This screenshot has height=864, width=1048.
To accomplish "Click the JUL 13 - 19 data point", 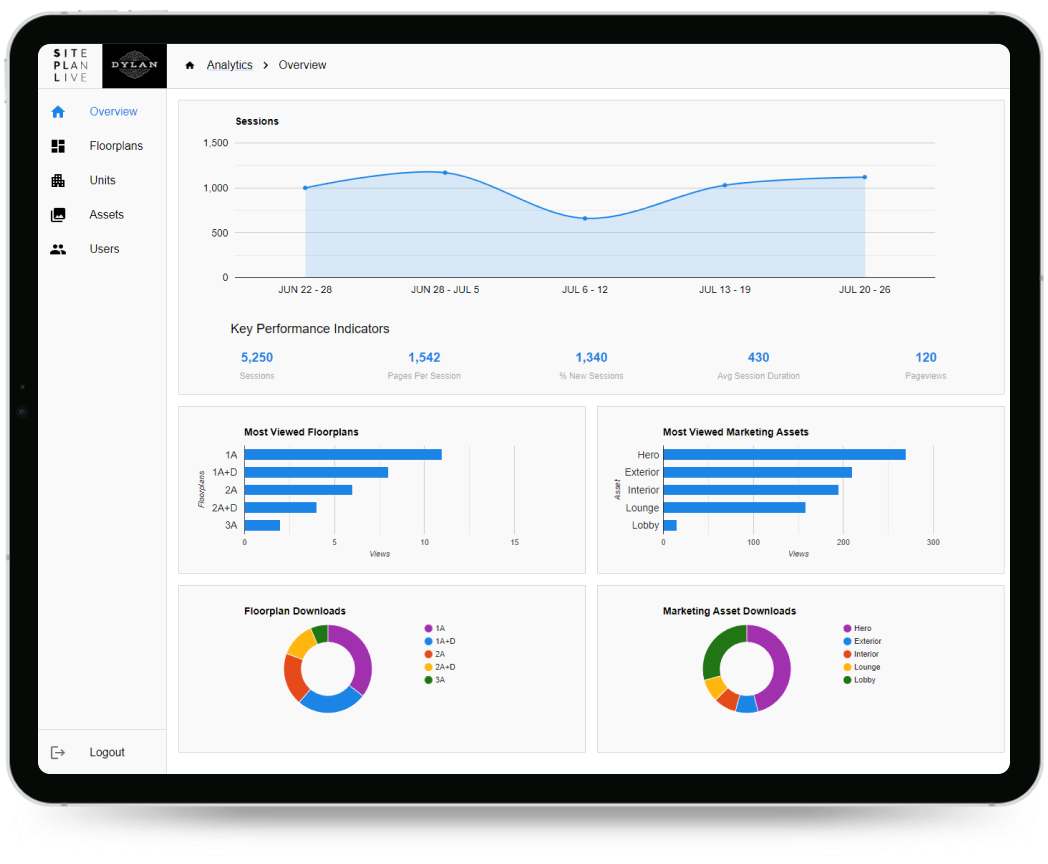I will point(725,185).
